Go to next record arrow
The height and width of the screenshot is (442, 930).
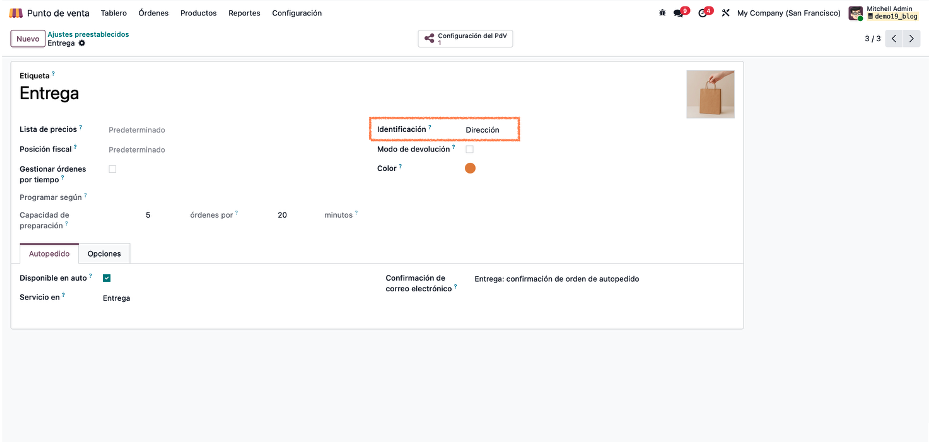pos(912,39)
